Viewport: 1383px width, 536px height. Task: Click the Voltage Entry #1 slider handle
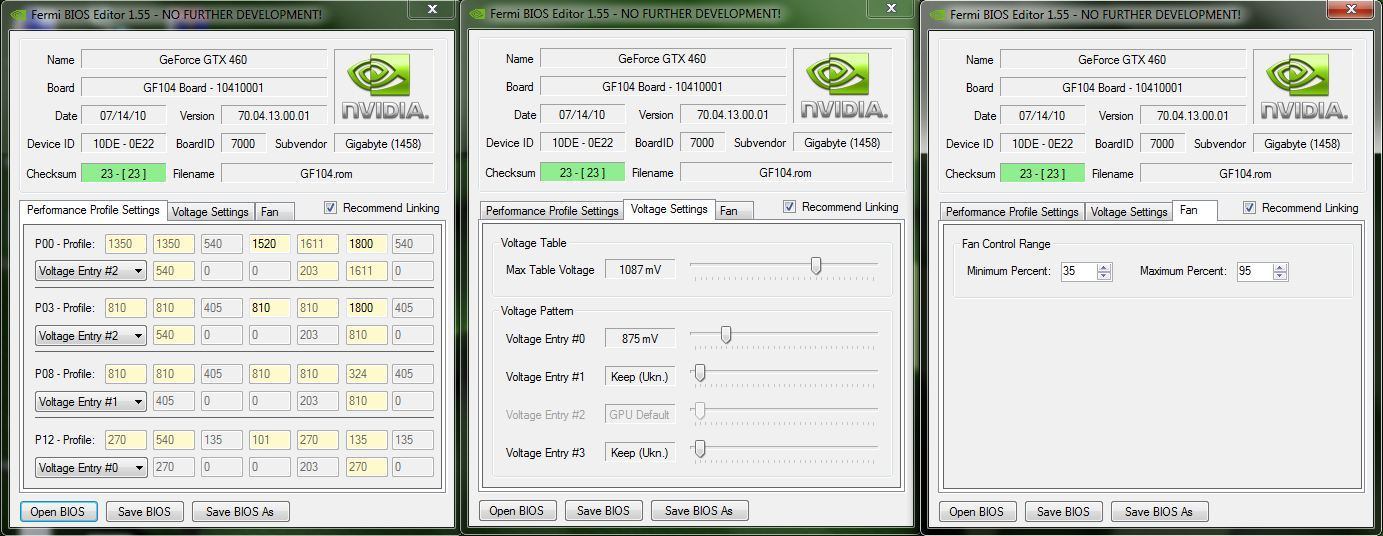click(x=700, y=373)
